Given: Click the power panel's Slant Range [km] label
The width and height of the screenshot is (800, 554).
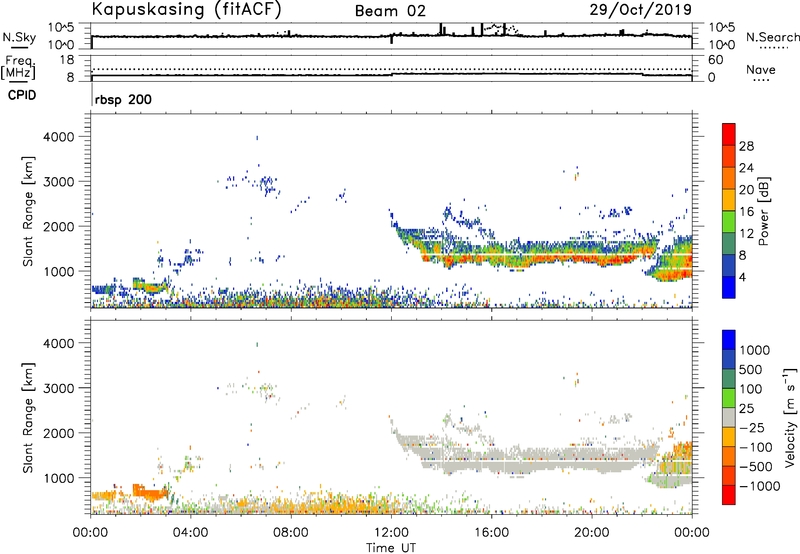Looking at the screenshot, I should tap(28, 212).
